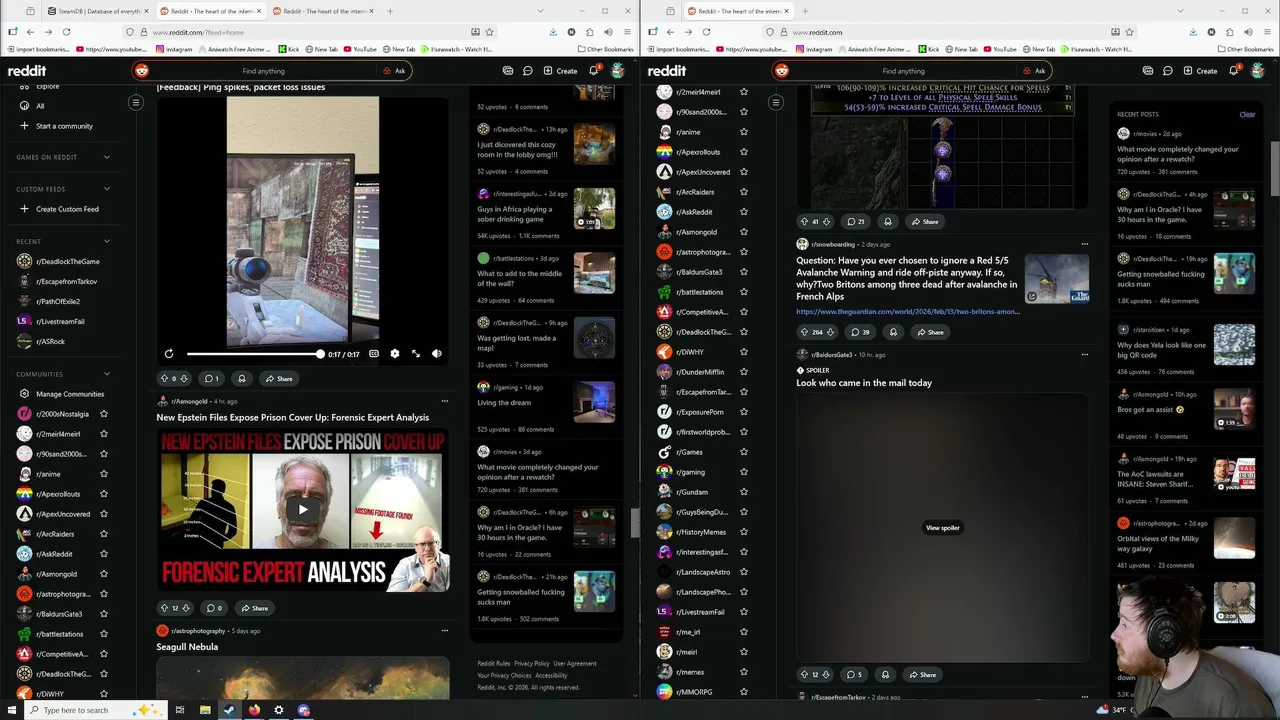Open theguardian.com link in snowboarding post
Image resolution: width=1280 pixels, height=720 pixels.
[x=908, y=311]
